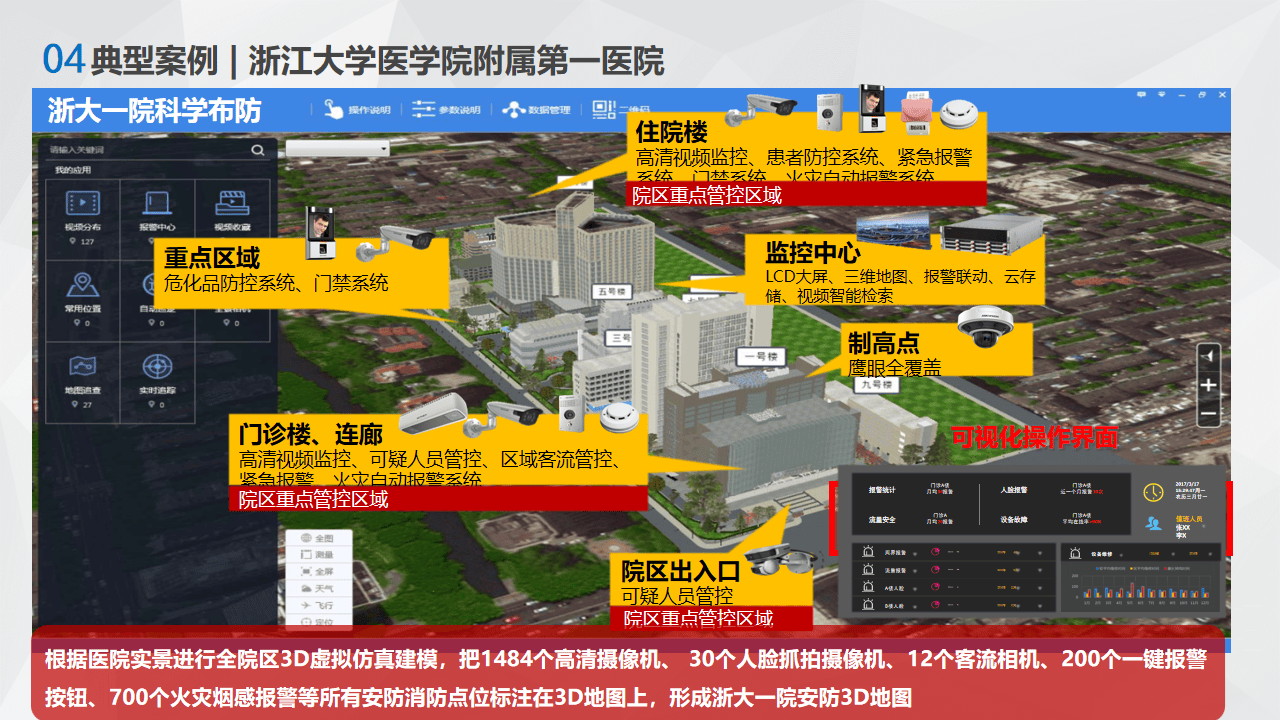Click the 参数说明 toolbar label
Image resolution: width=1280 pixels, height=720 pixels.
point(460,110)
